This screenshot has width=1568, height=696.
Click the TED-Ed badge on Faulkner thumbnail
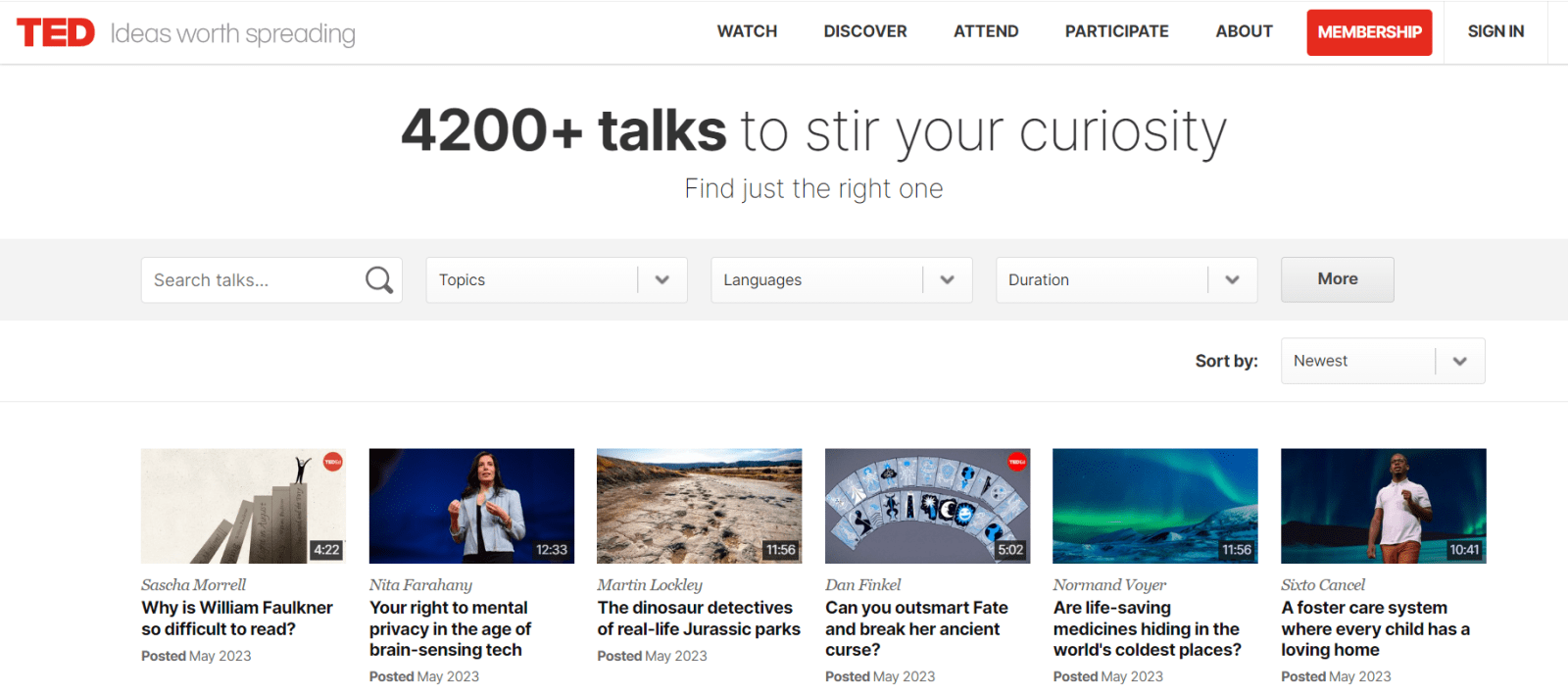click(x=333, y=462)
